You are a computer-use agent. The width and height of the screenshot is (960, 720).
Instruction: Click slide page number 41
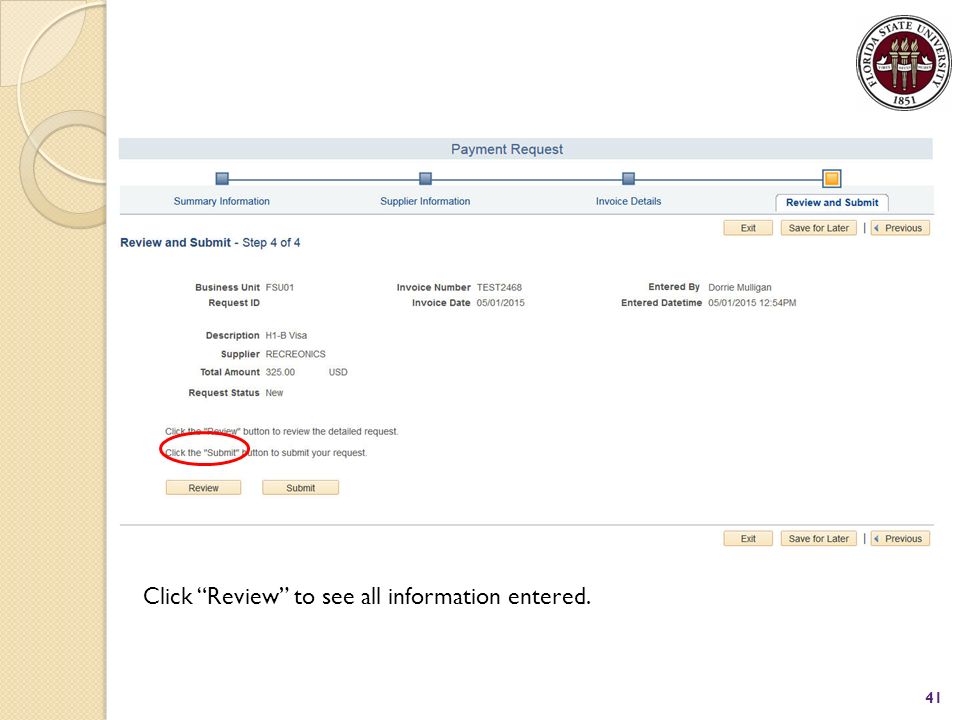pyautogui.click(x=933, y=697)
